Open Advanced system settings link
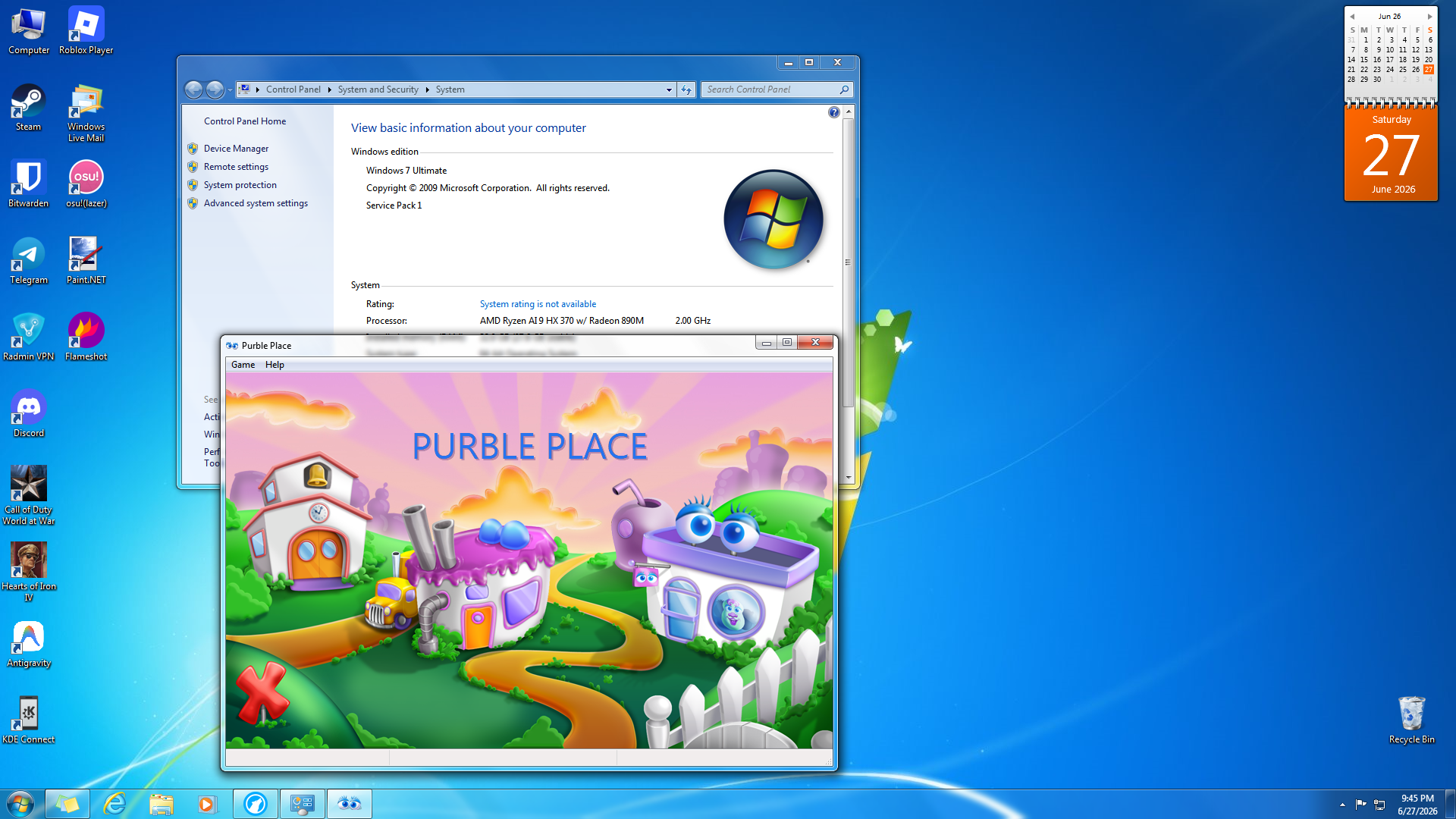Image resolution: width=1456 pixels, height=819 pixels. 256,203
